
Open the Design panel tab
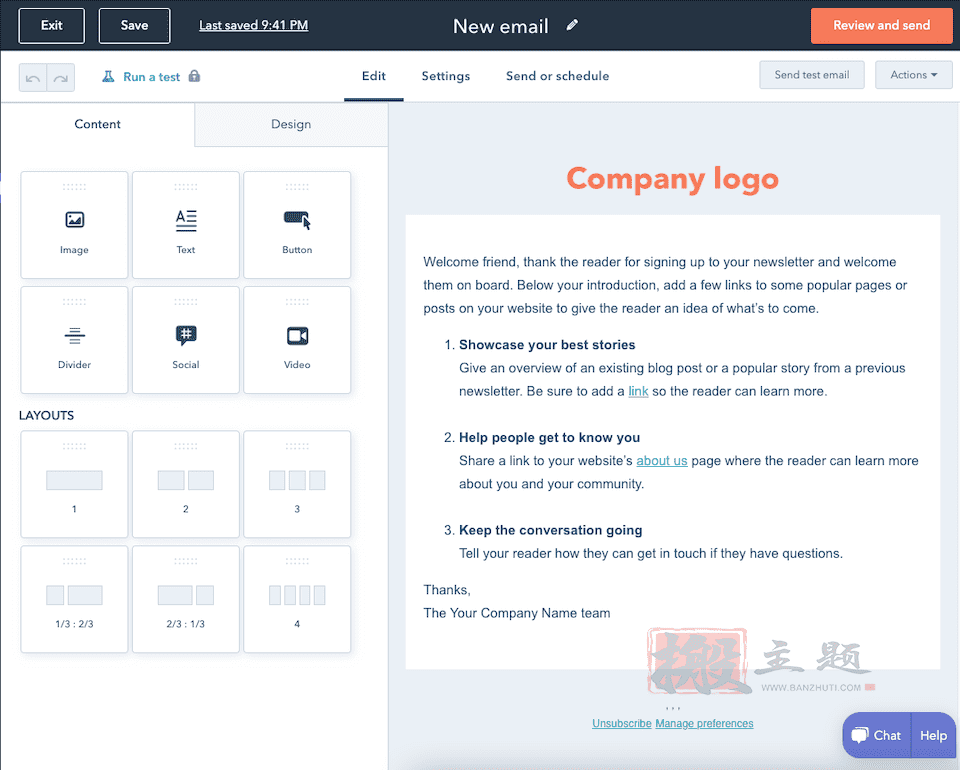click(291, 124)
